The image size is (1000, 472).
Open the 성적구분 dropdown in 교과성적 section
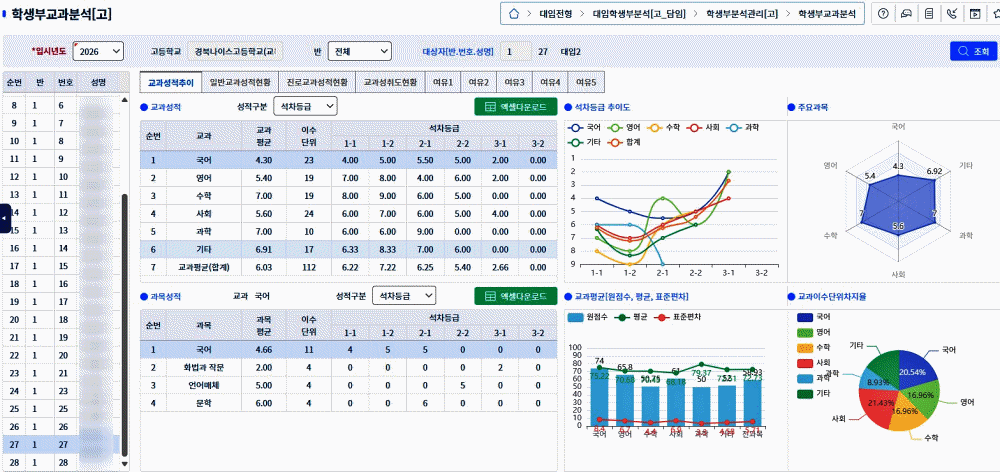pos(304,106)
